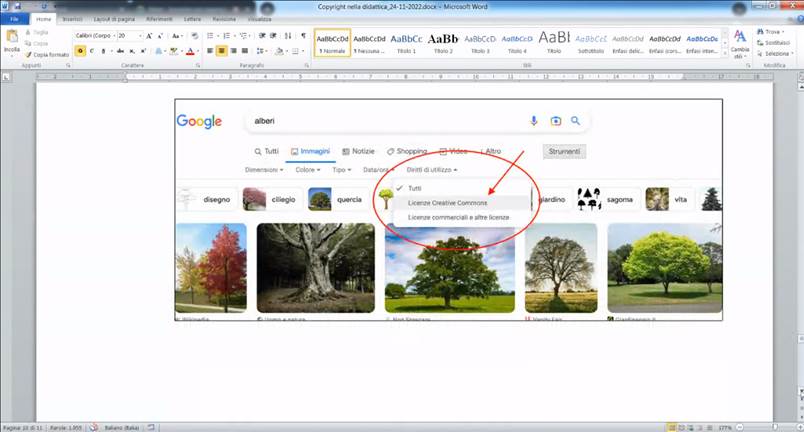The height and width of the screenshot is (432, 804).
Task: Switch to the Inserisci tab
Action: [x=72, y=19]
